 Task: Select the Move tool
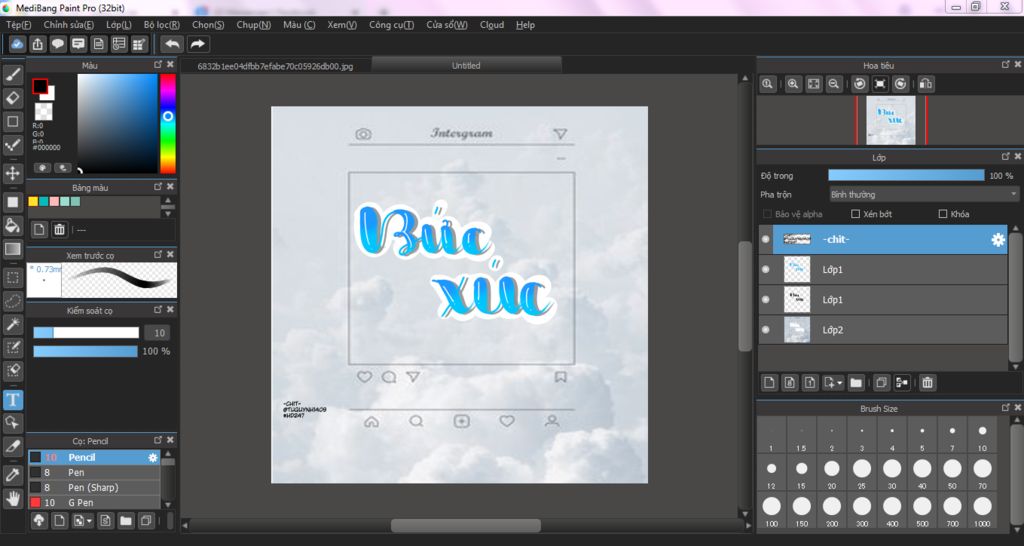click(x=13, y=173)
